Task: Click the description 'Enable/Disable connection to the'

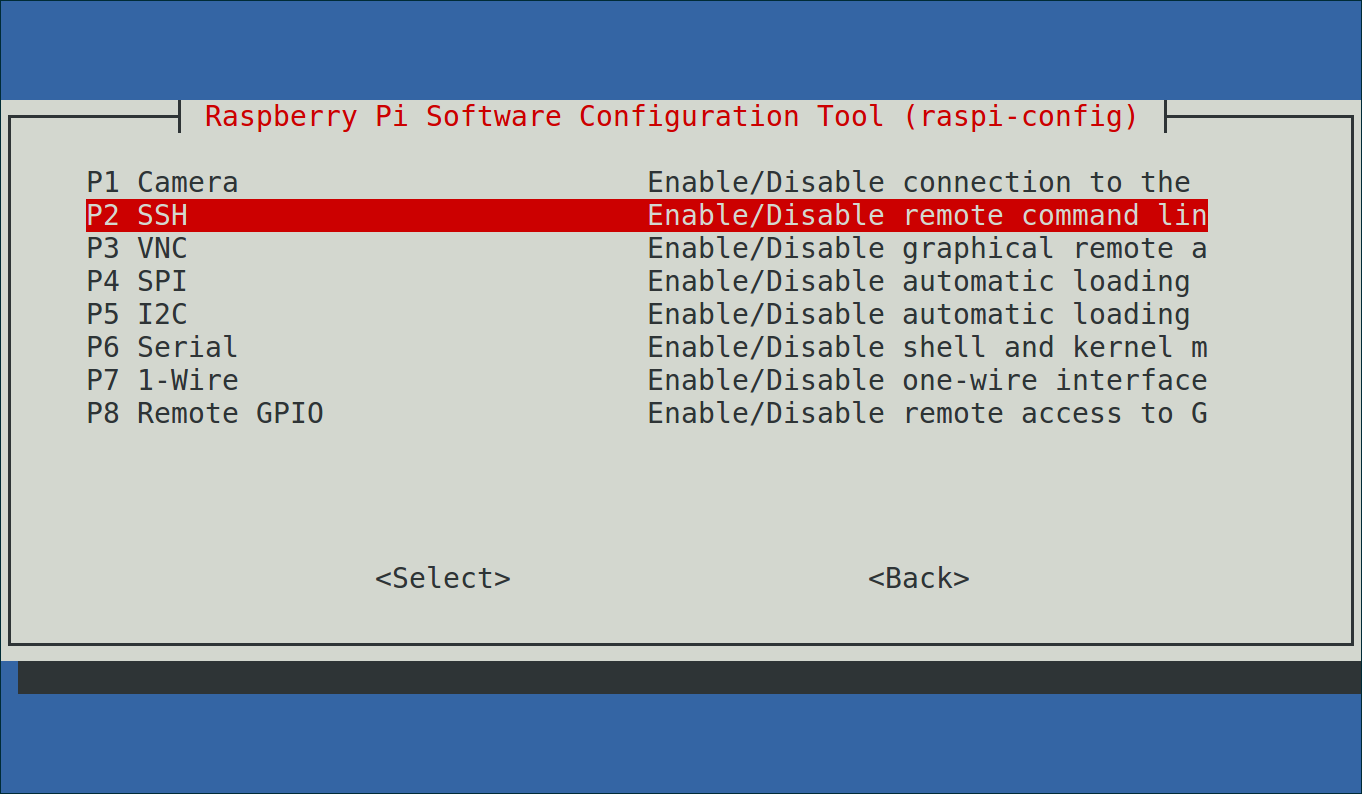Action: 919,182
